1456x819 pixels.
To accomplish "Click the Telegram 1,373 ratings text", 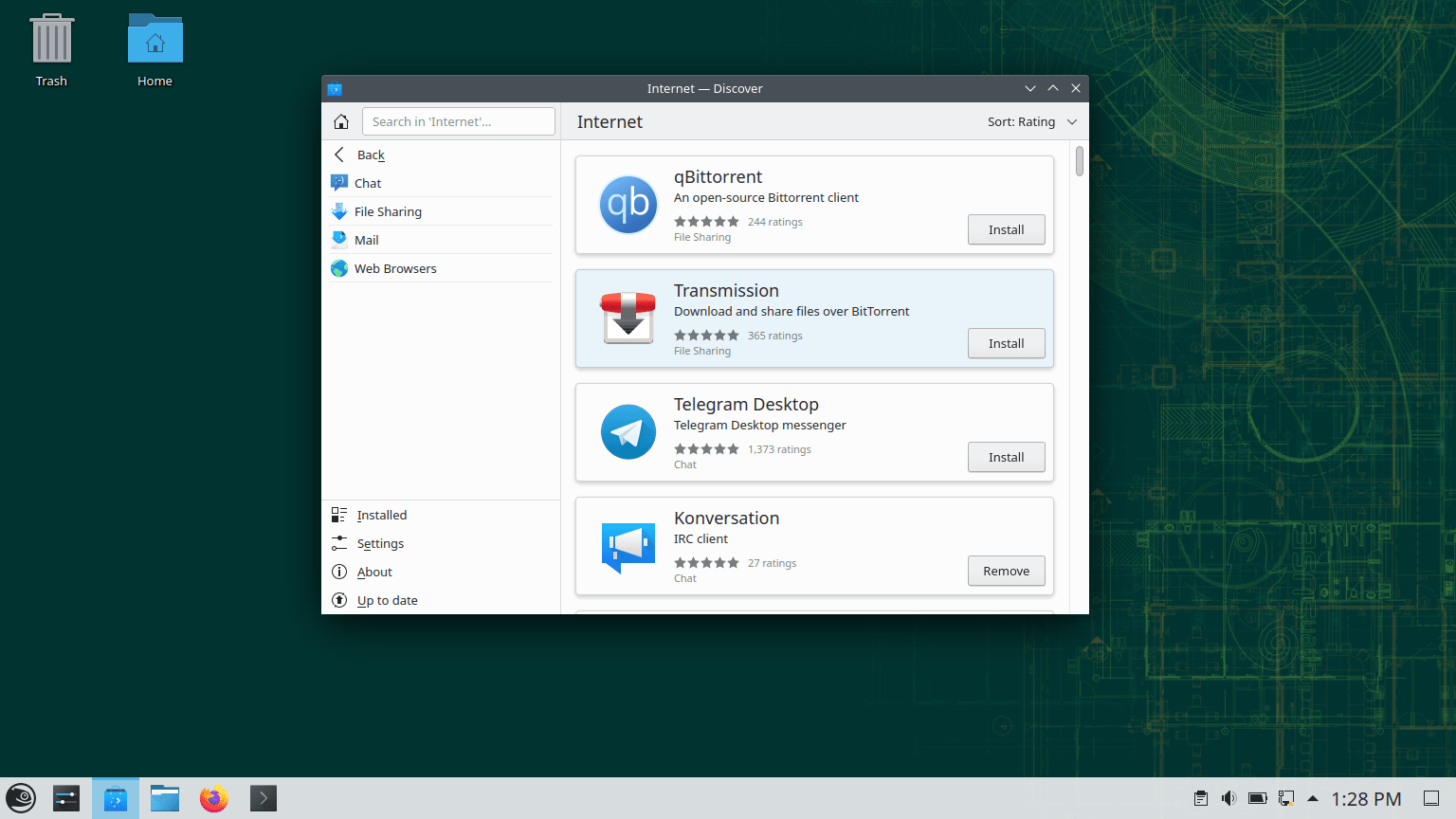I will [x=779, y=449].
